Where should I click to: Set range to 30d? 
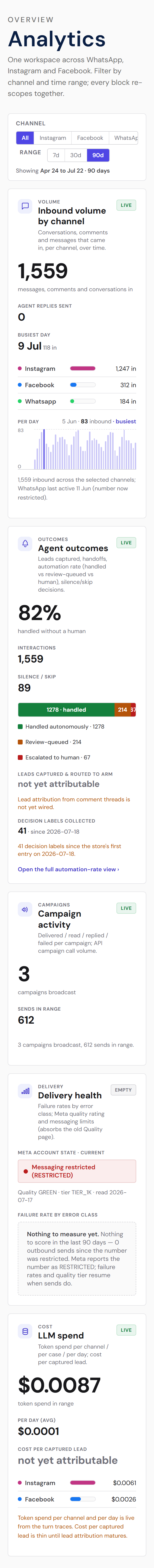pyautogui.click(x=76, y=155)
